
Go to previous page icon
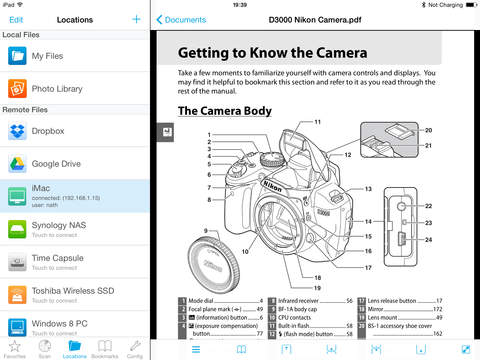331,349
